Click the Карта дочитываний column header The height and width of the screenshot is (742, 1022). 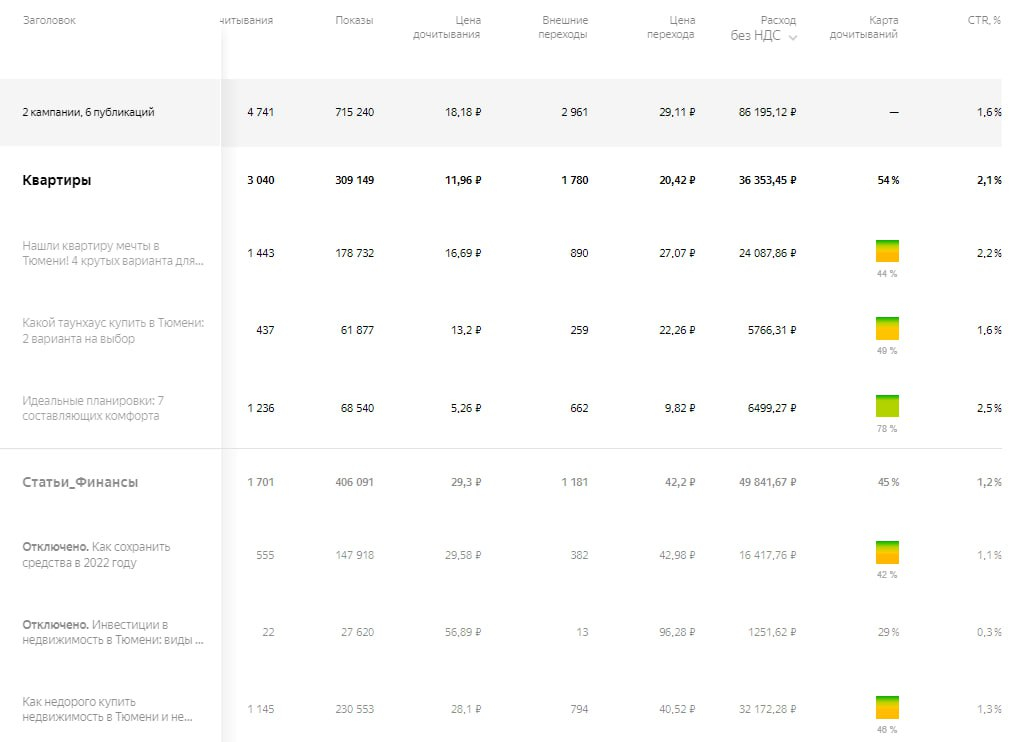(863, 27)
